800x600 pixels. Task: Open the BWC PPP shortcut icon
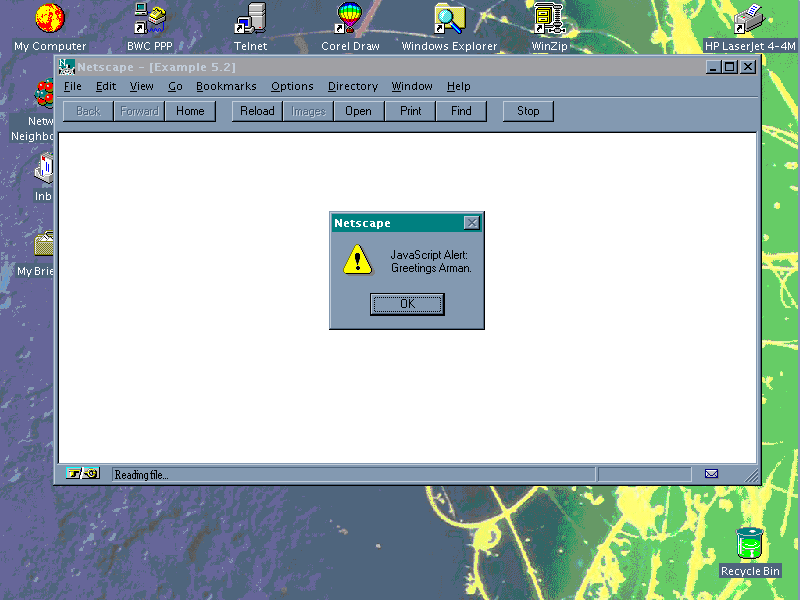150,18
